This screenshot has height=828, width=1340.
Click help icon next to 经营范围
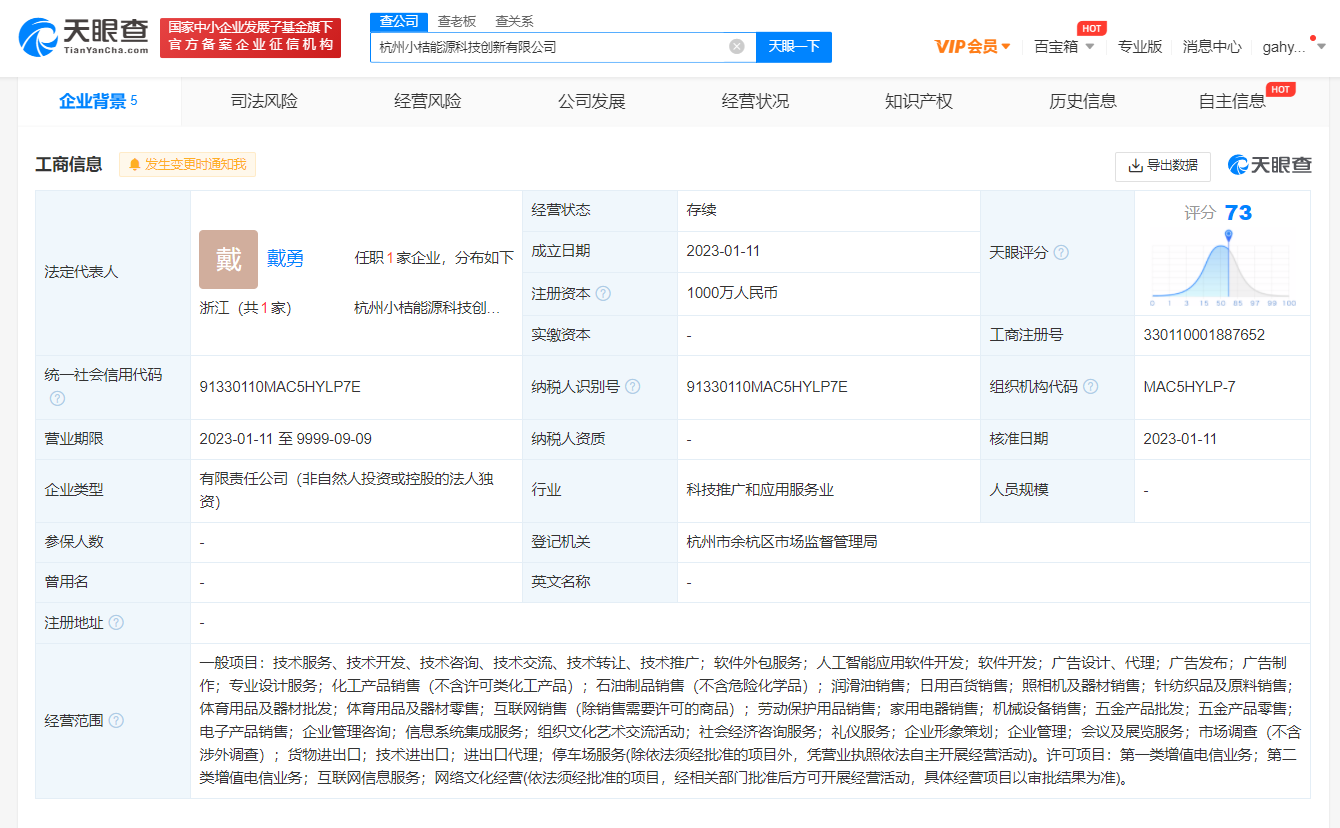pos(116,721)
